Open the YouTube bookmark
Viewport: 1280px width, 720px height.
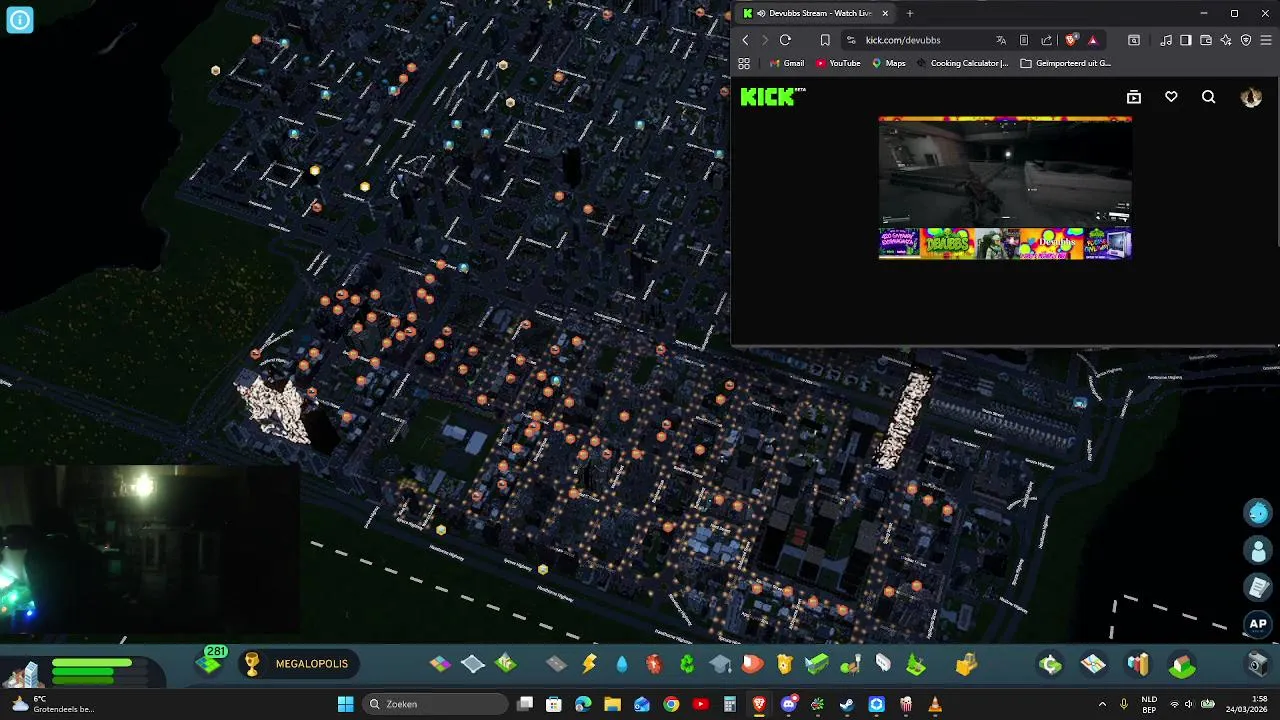838,63
